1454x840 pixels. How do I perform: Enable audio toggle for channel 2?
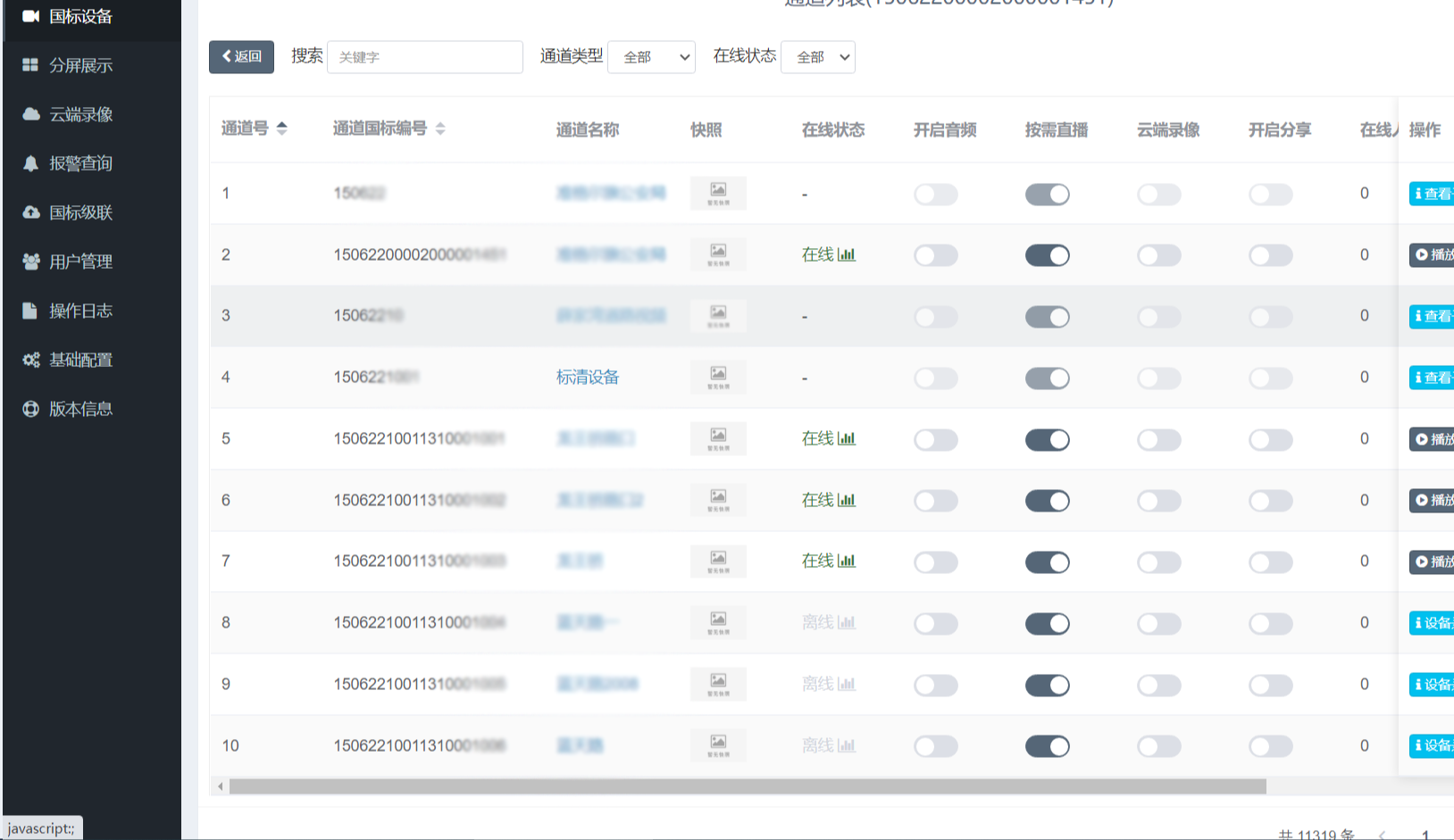935,255
